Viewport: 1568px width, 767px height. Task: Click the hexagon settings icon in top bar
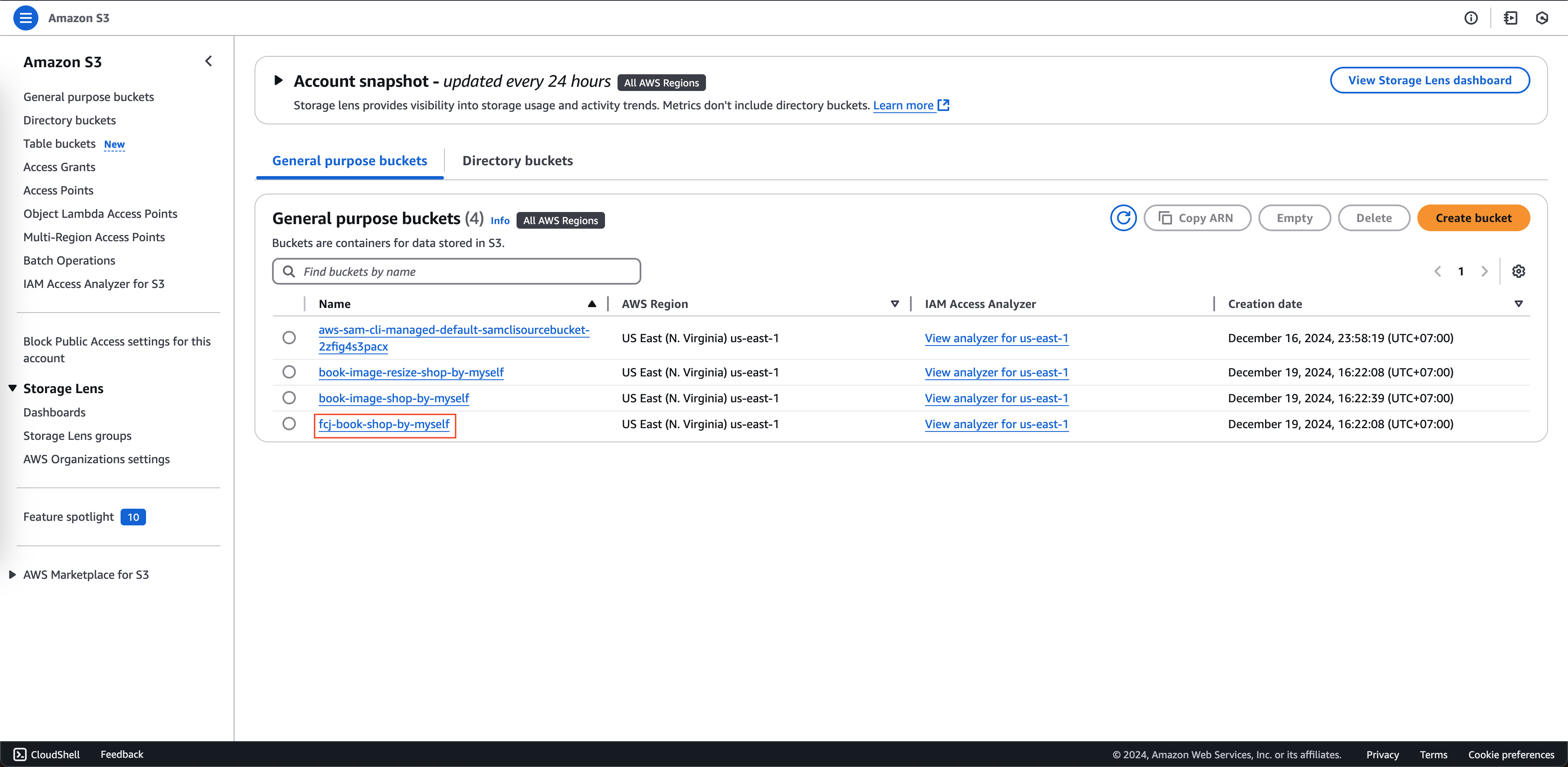click(1542, 18)
